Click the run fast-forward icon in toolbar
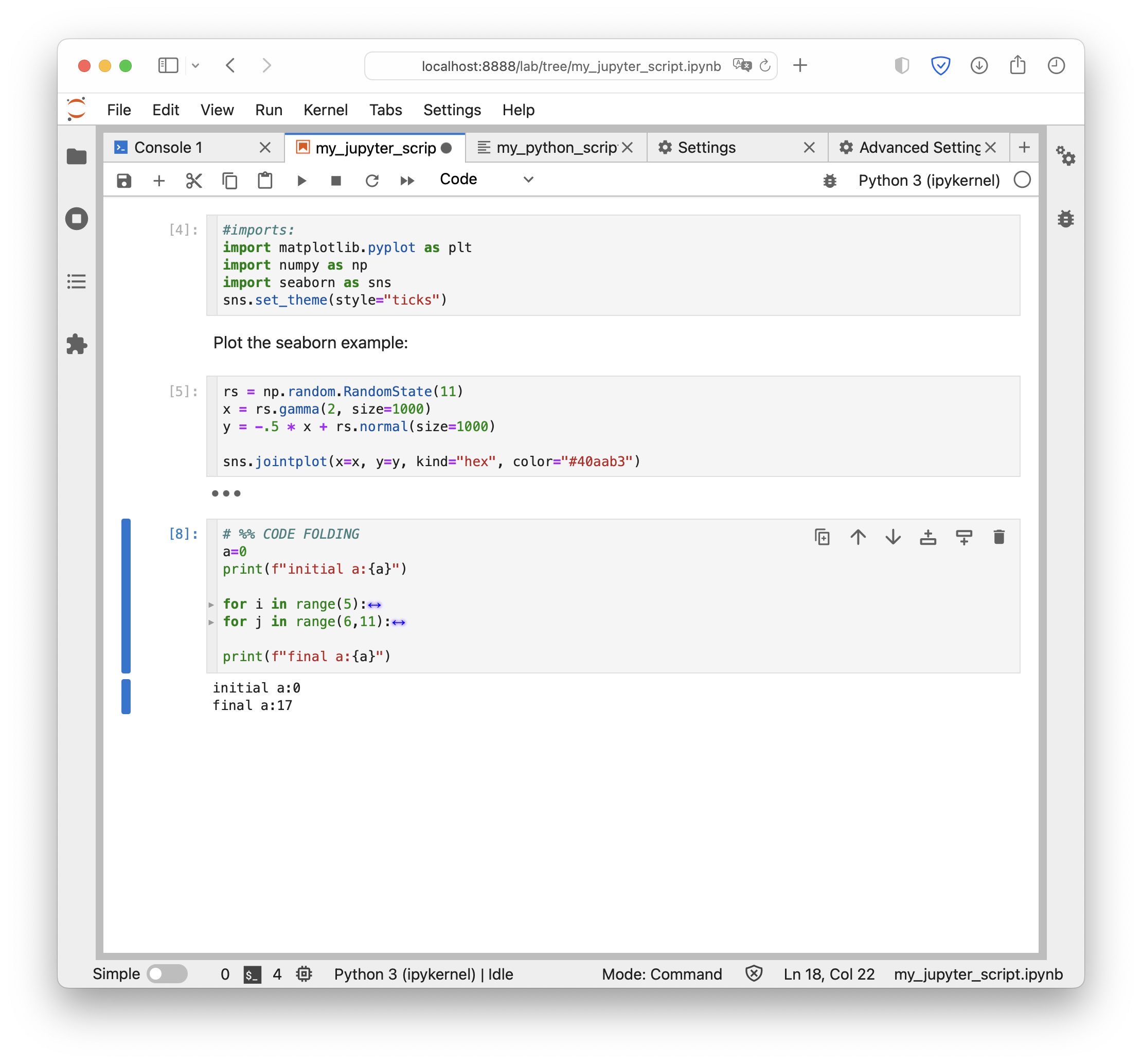1142x1064 pixels. 406,181
